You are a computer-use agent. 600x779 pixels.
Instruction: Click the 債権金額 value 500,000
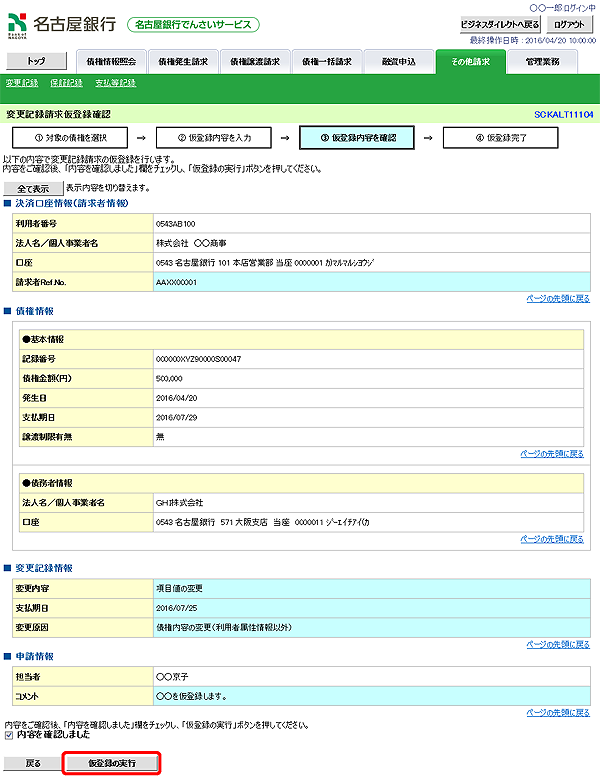(169, 379)
